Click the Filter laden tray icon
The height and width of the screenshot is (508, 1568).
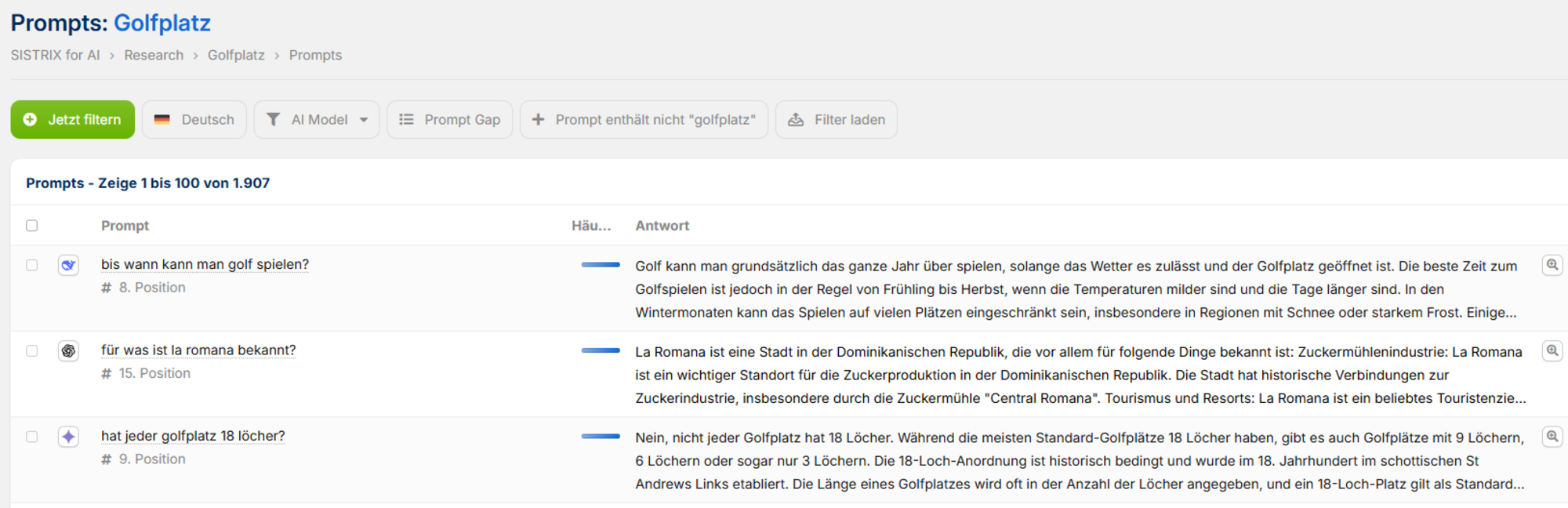796,120
